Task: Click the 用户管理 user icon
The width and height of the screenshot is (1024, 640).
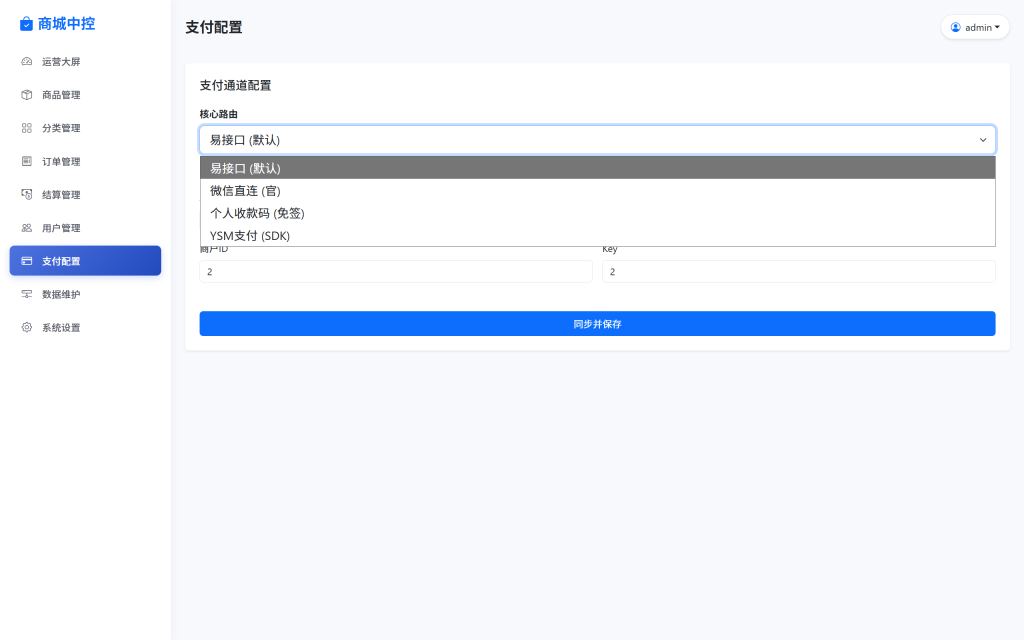Action: point(25,227)
